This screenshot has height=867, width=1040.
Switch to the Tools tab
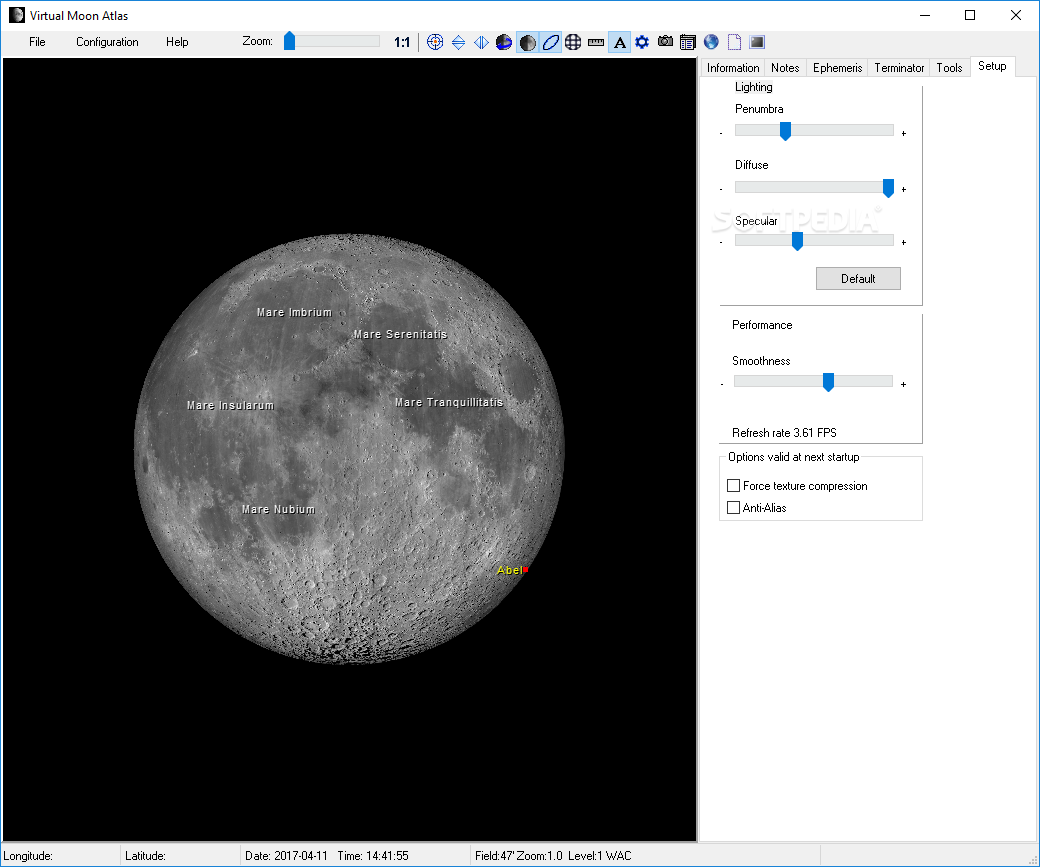coord(949,68)
